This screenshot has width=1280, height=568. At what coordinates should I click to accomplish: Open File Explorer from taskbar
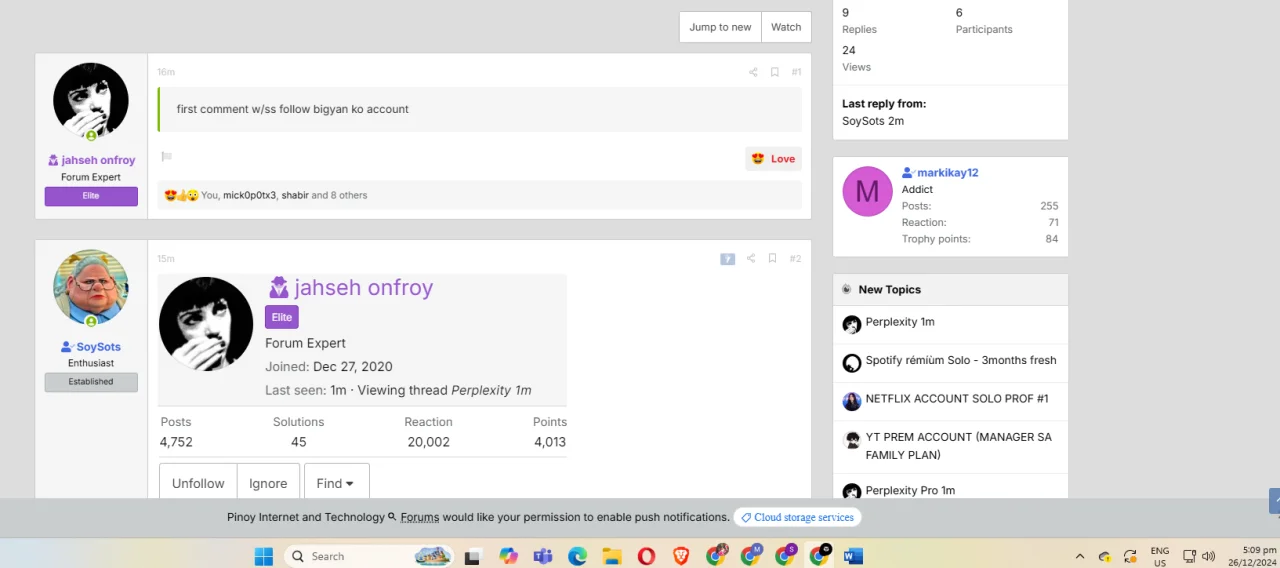click(x=611, y=556)
